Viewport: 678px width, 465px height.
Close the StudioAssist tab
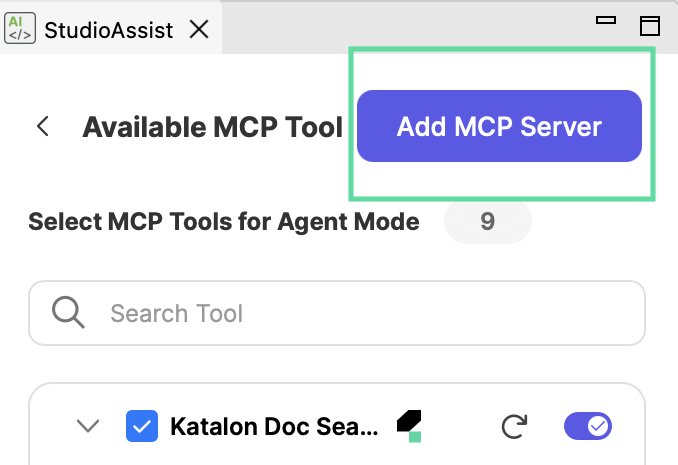point(199,29)
